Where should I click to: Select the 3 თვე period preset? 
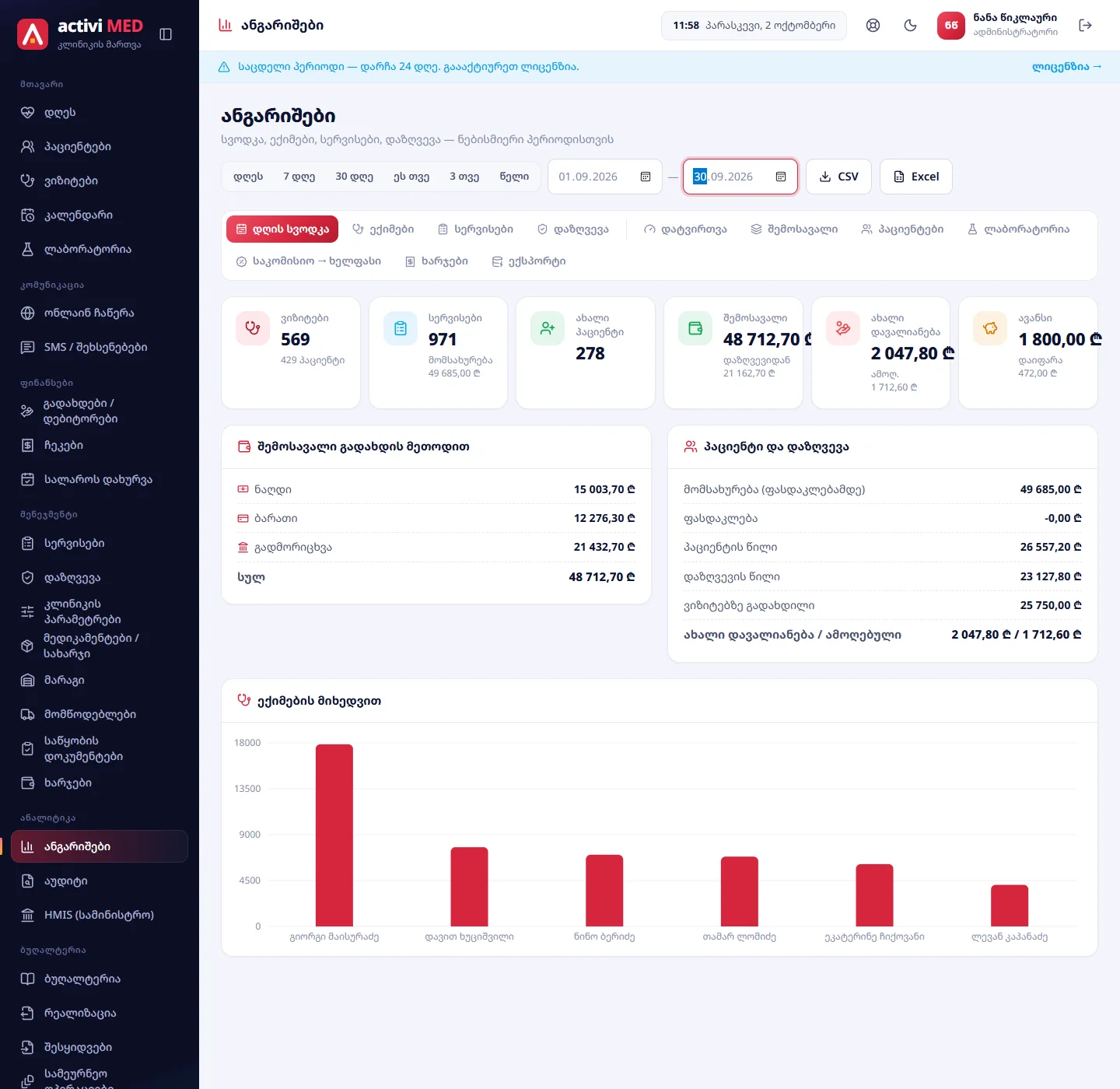[464, 177]
